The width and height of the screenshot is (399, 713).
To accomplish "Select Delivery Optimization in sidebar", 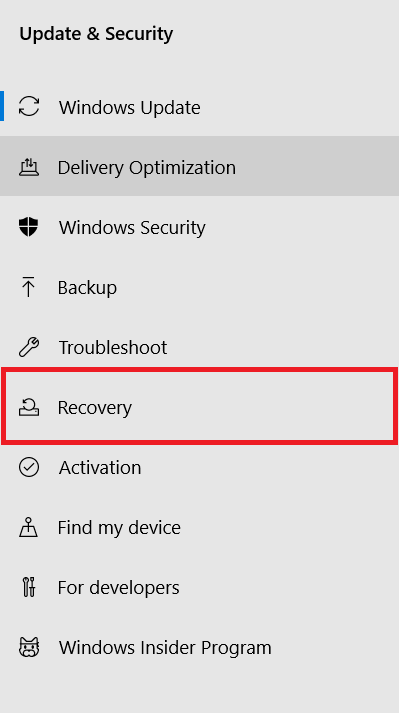I will [x=199, y=166].
